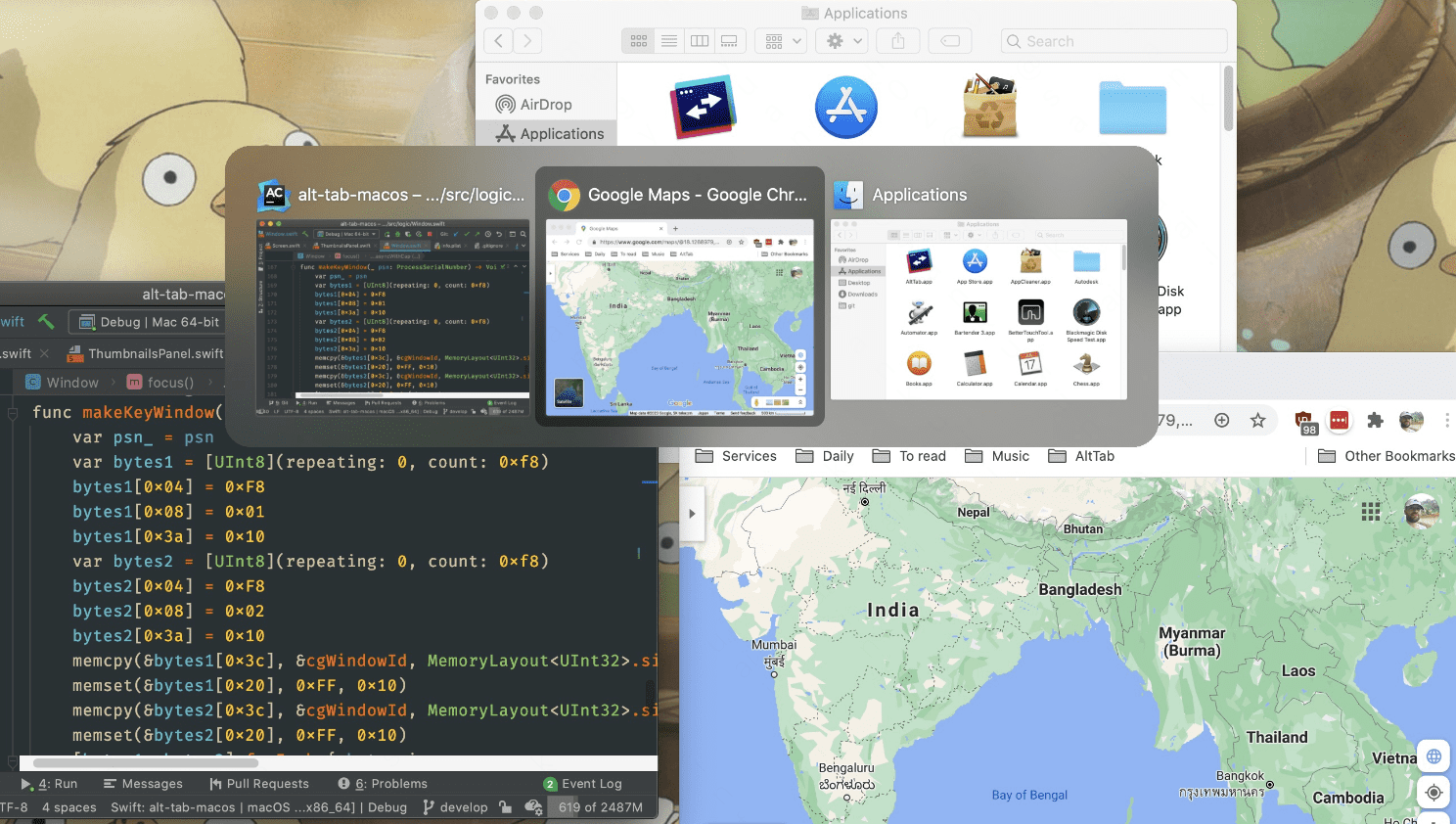Open the Google apps grid in Maps
Viewport: 1456px width, 824px height.
tap(1371, 511)
